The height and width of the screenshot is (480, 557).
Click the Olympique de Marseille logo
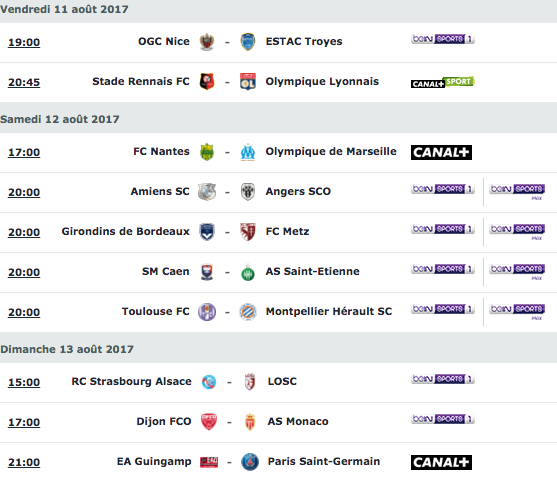248,152
